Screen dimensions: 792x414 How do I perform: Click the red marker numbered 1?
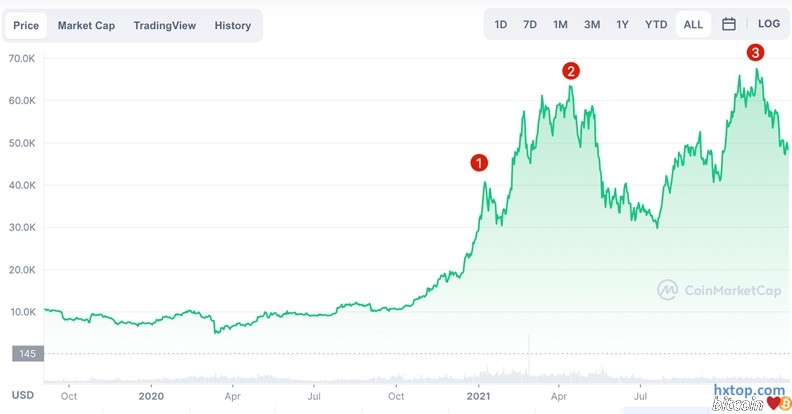pyautogui.click(x=479, y=162)
